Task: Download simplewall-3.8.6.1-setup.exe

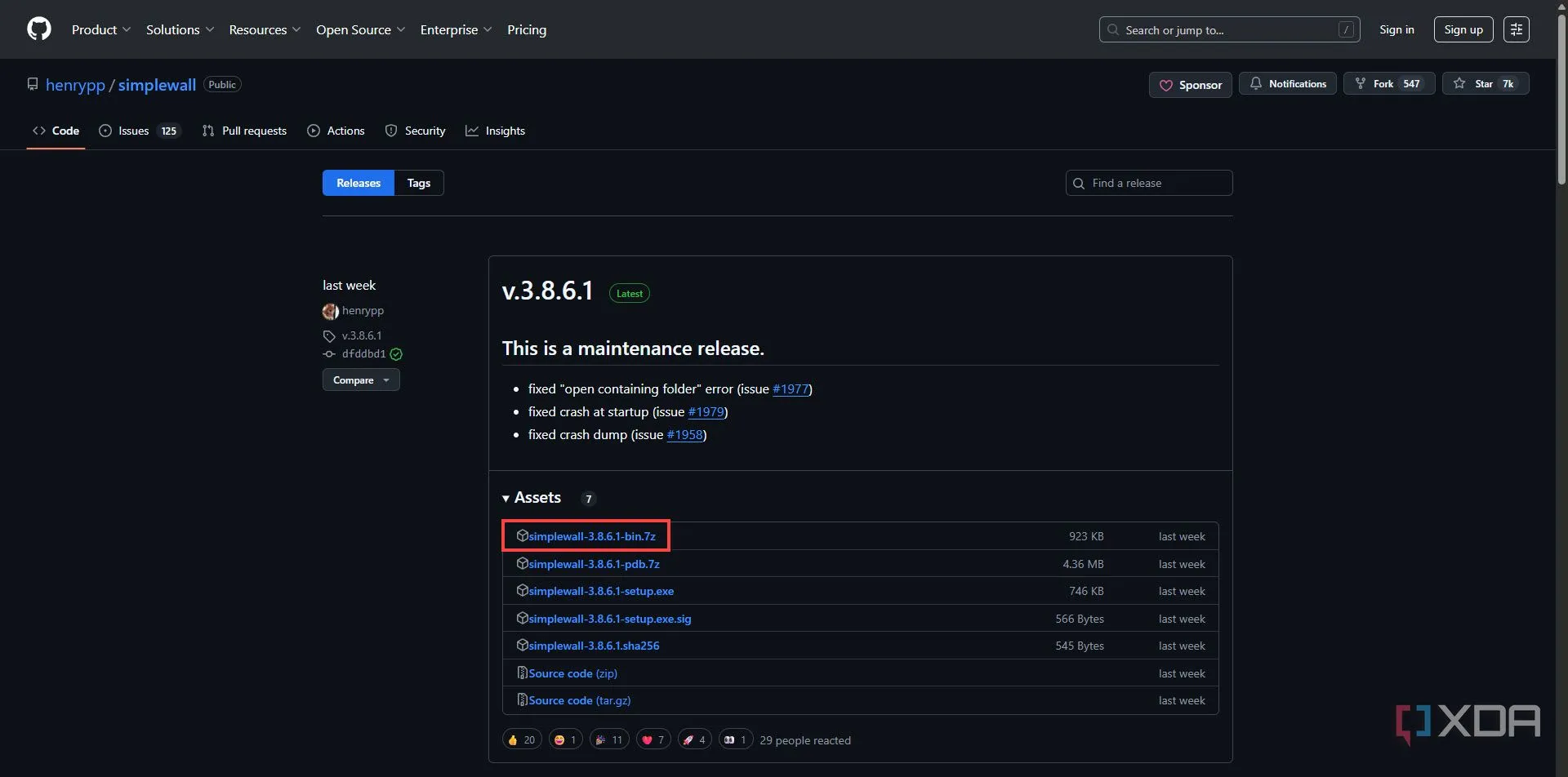Action: [x=601, y=591]
